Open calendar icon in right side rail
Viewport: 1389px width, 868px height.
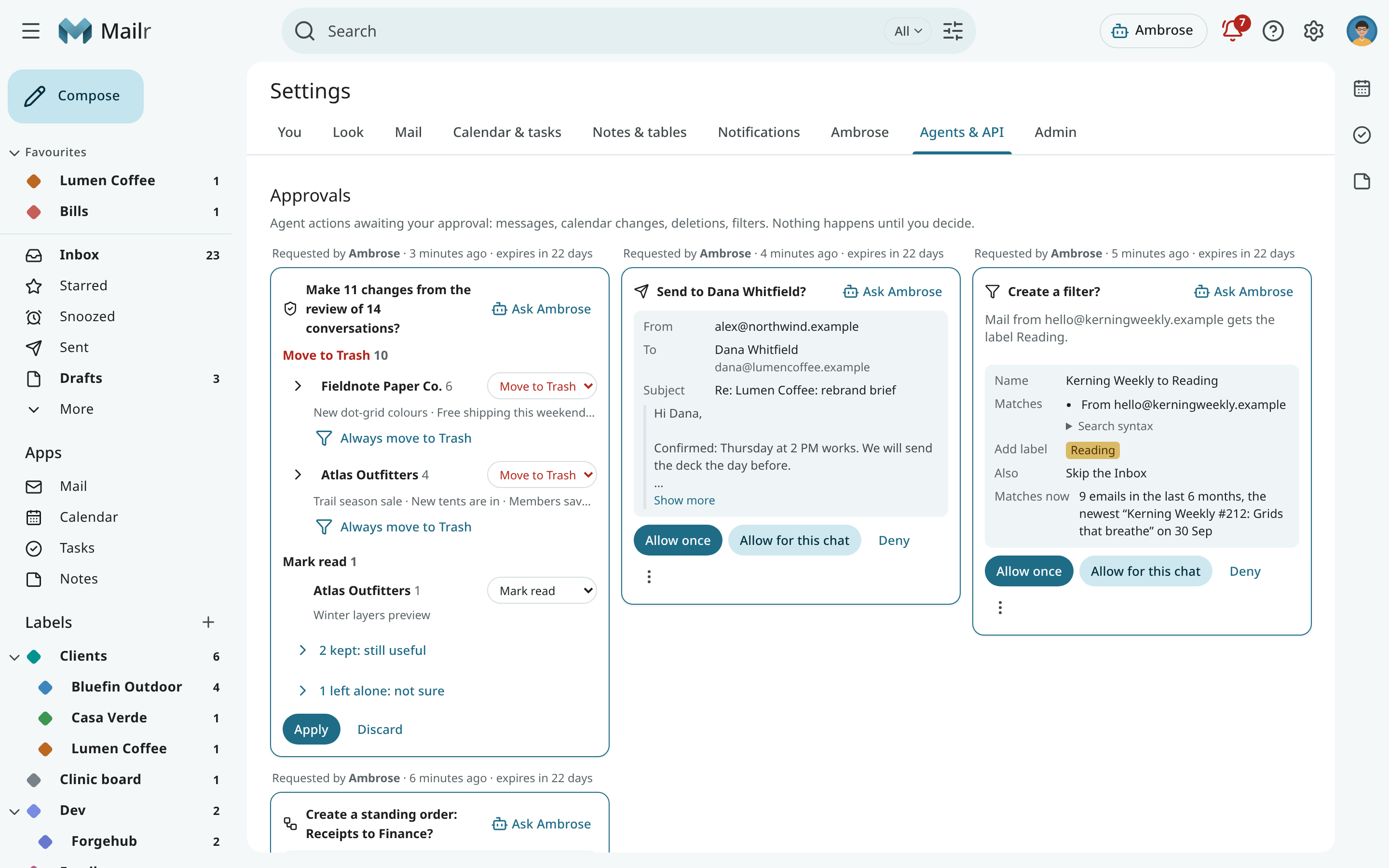(1362, 89)
